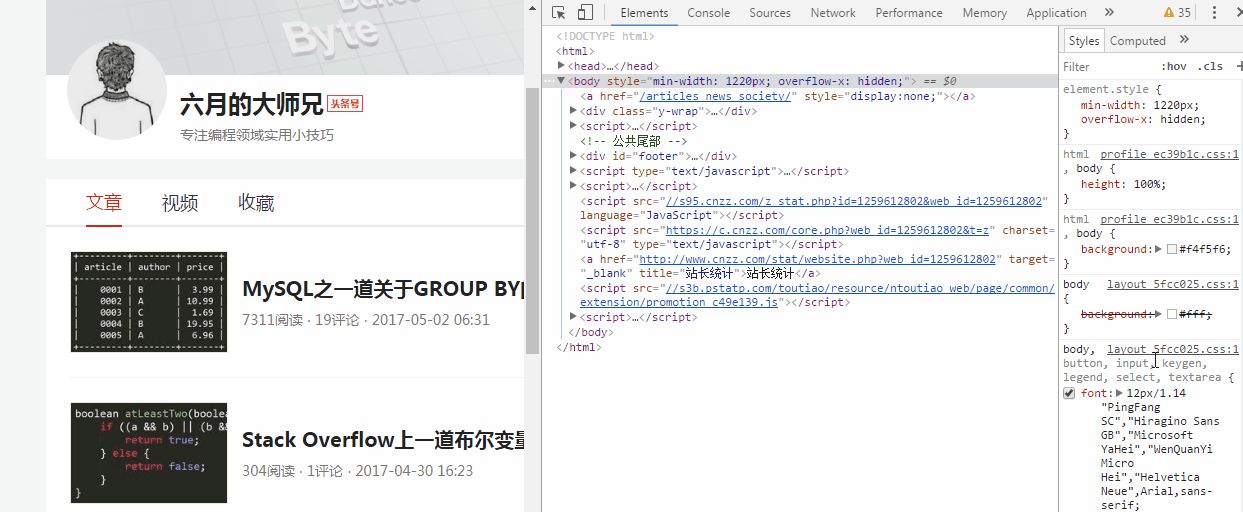This screenshot has width=1243, height=512.
Task: Click the author name 六月的大师兄
Action: pos(252,104)
